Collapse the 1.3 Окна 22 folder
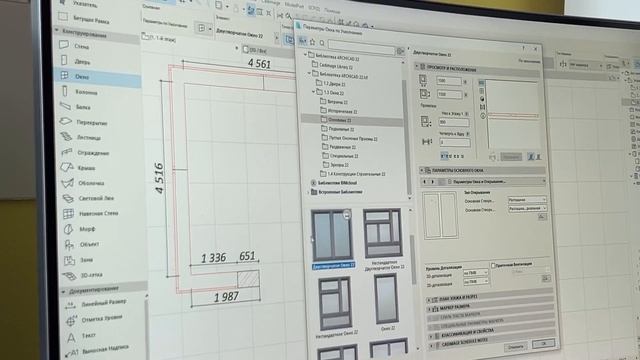Screen dimensions: 640x360 click(x=313, y=92)
